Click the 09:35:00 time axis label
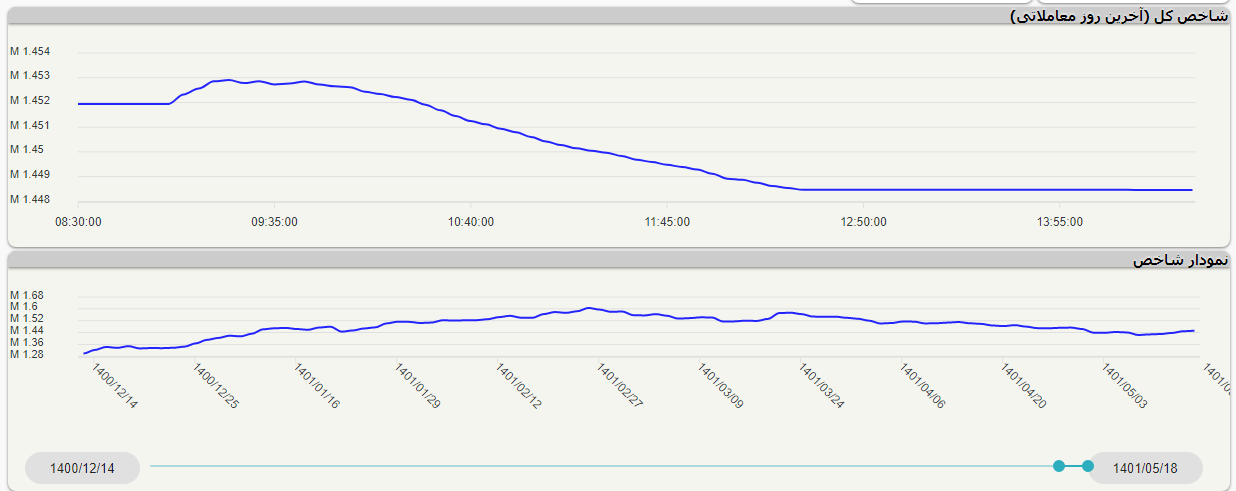This screenshot has height=491, width=1236. point(274,222)
